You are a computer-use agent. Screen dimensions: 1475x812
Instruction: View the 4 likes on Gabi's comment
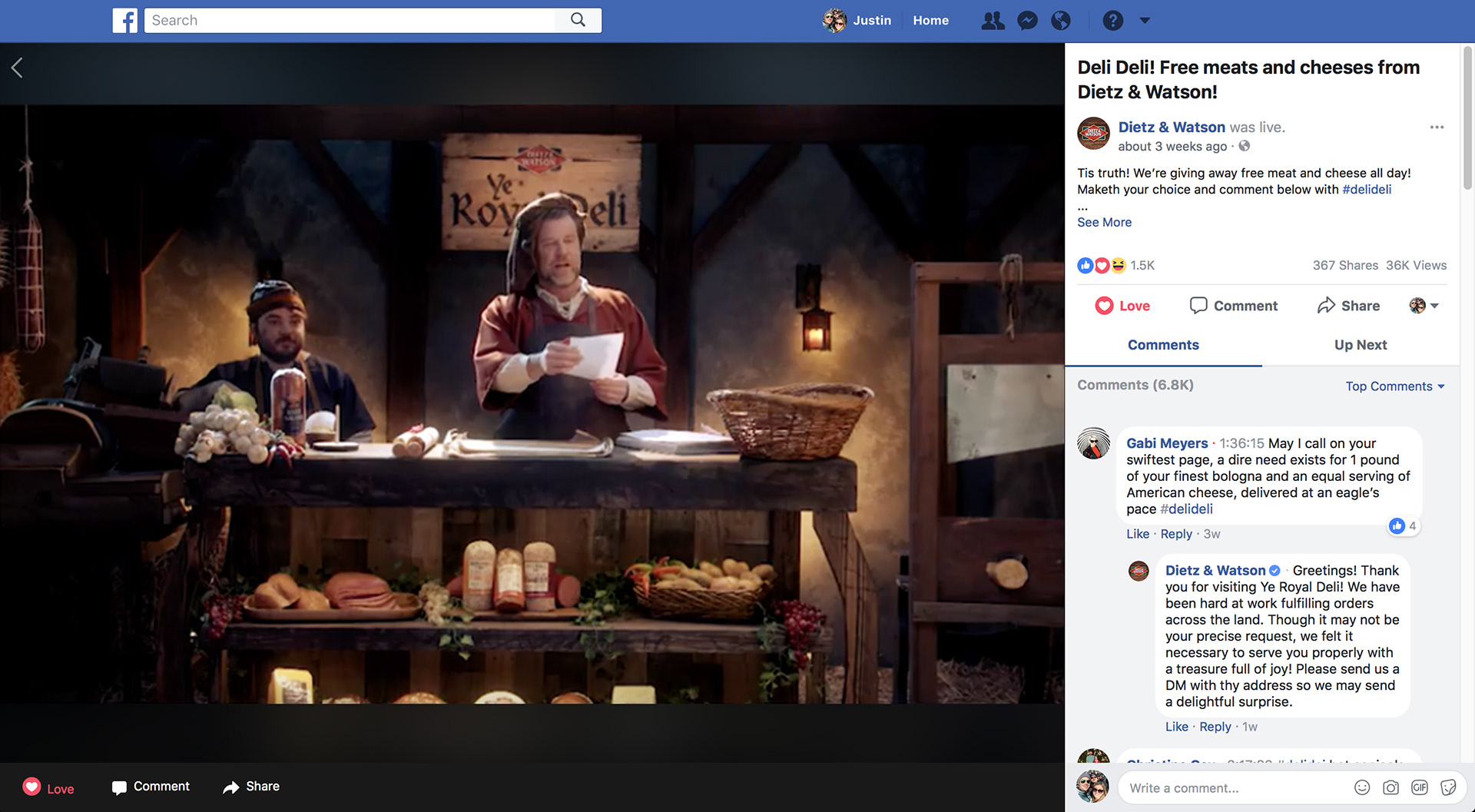pyautogui.click(x=1404, y=525)
